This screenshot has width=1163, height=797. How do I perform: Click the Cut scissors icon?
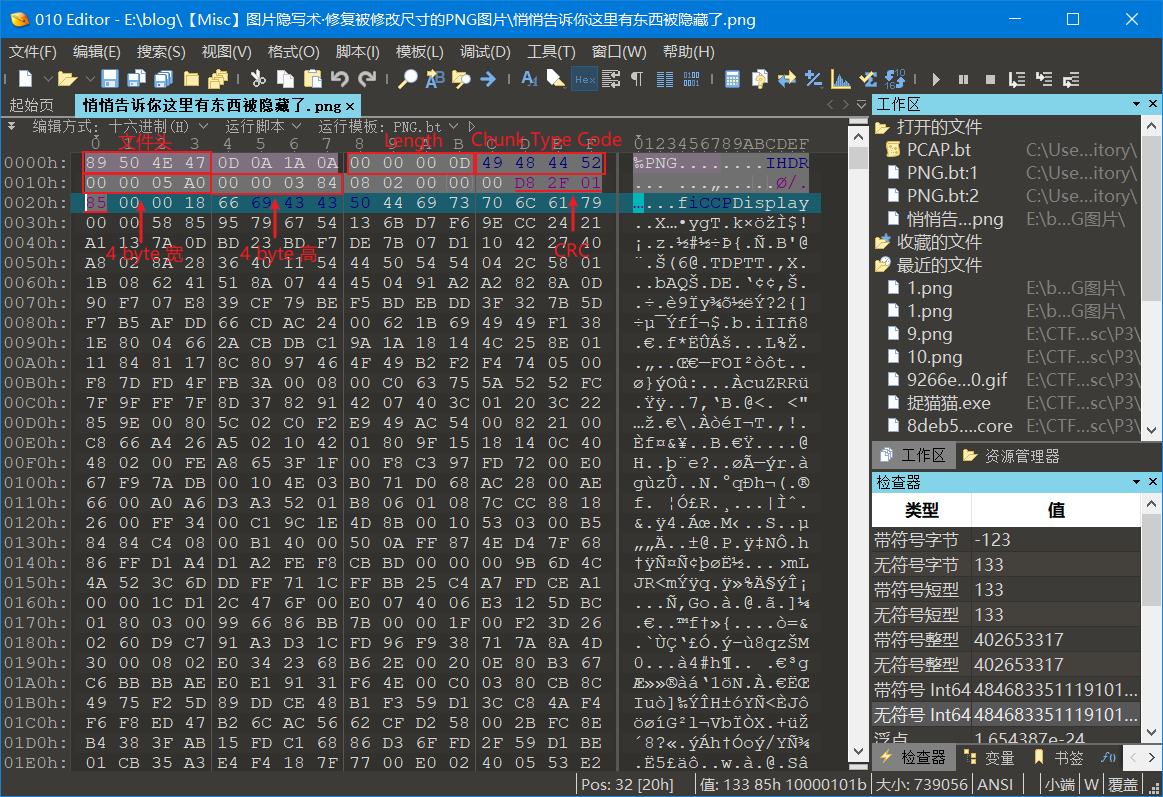coord(258,79)
